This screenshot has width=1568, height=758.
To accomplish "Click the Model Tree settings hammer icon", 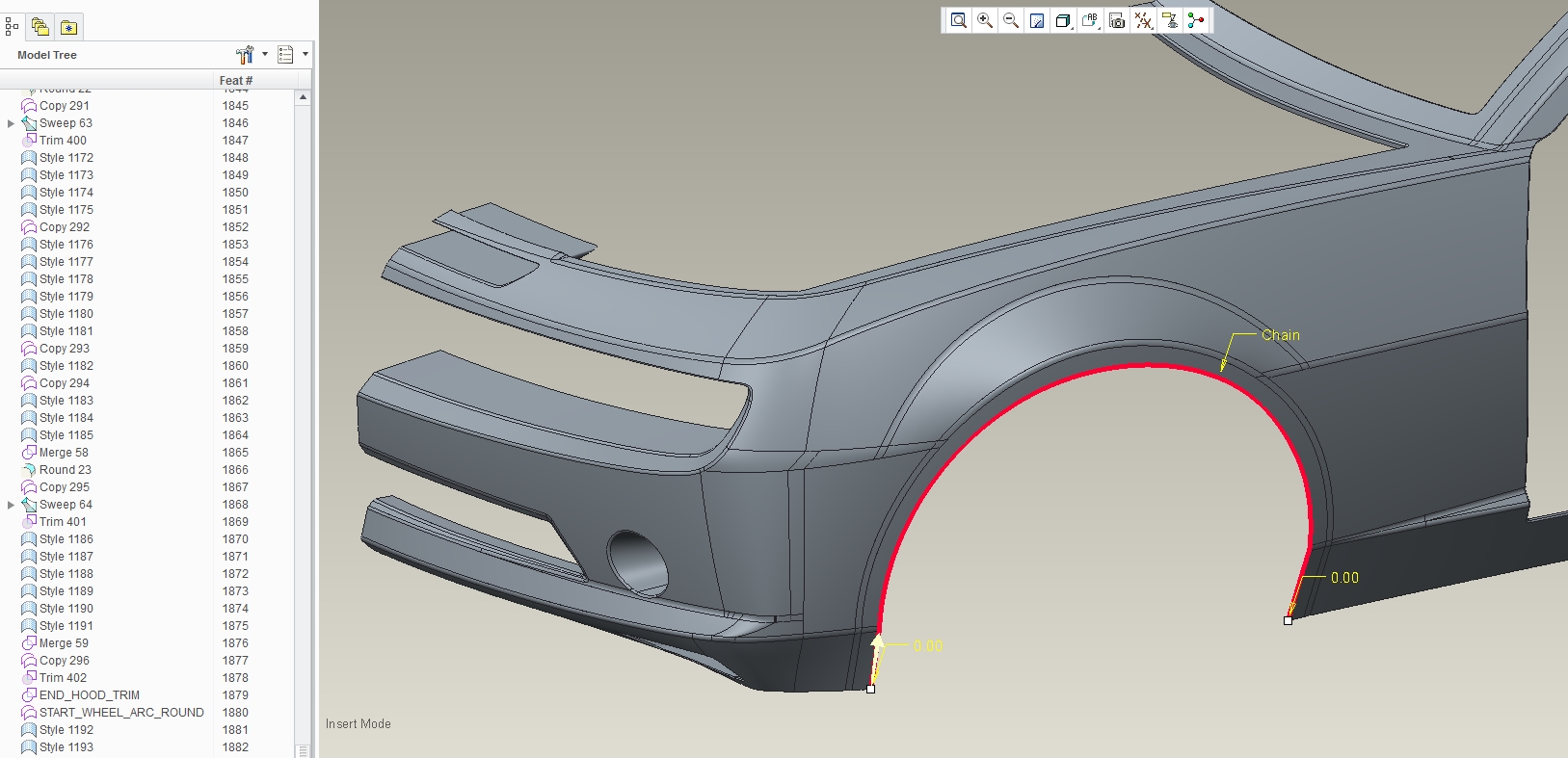I will [x=245, y=55].
